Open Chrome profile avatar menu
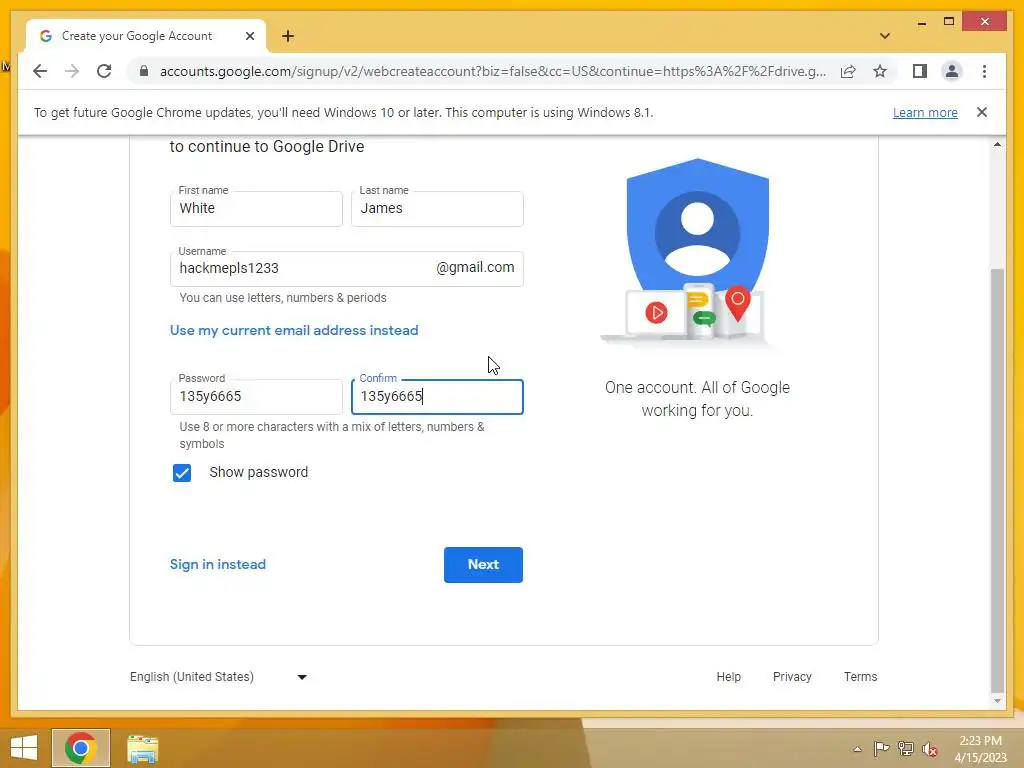This screenshot has height=768, width=1024. pos(952,71)
